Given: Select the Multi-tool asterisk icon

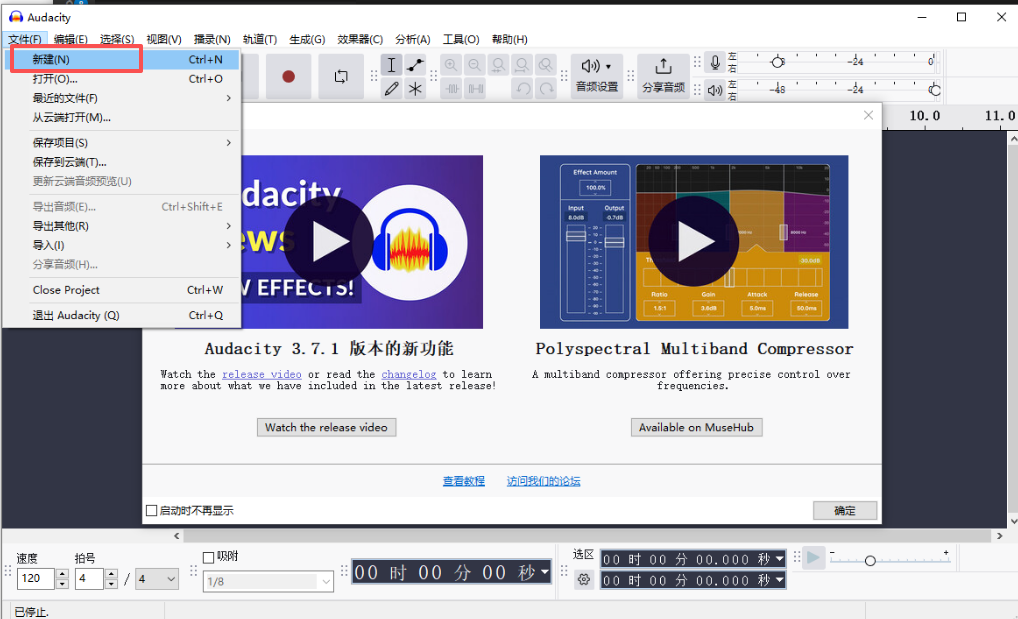Looking at the screenshot, I should click(x=415, y=88).
